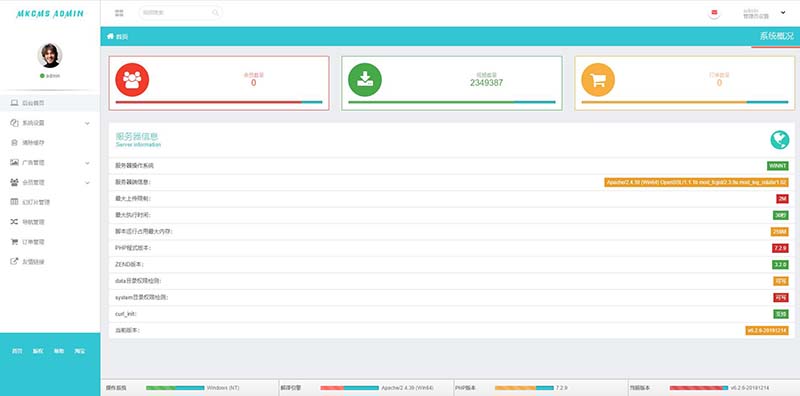Viewport: 800px width, 396px height.
Task: Click the home icon in breadcrumb bar
Action: click(x=110, y=36)
